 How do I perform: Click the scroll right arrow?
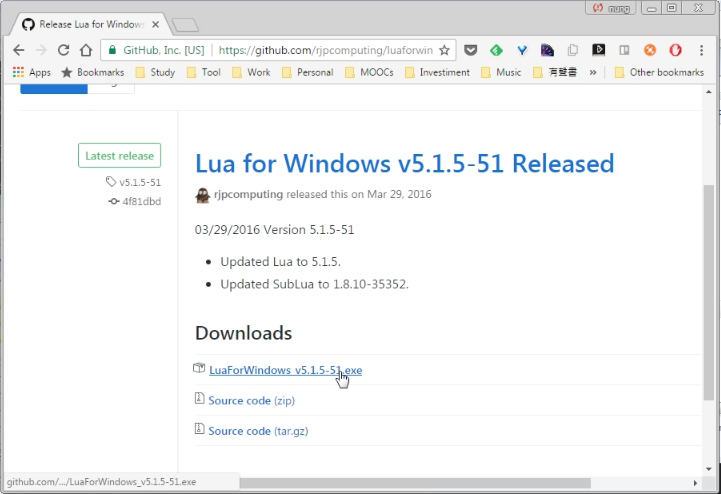point(695,483)
